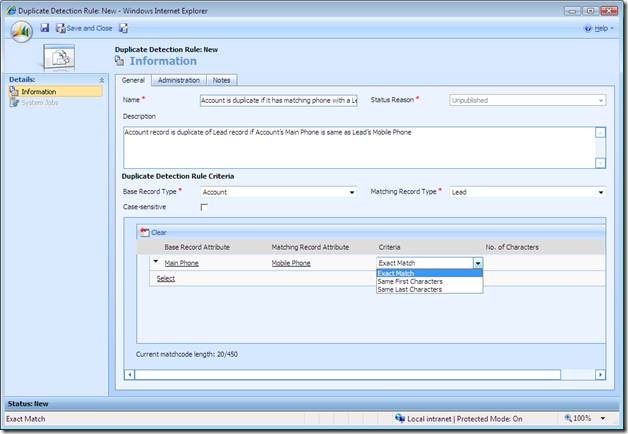Switch to the Administration tab
Image resolution: width=628 pixels, height=434 pixels.
(177, 80)
